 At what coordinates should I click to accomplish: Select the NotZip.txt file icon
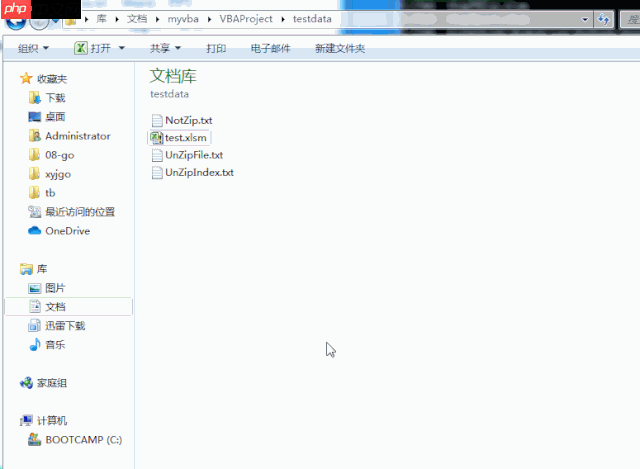point(157,120)
